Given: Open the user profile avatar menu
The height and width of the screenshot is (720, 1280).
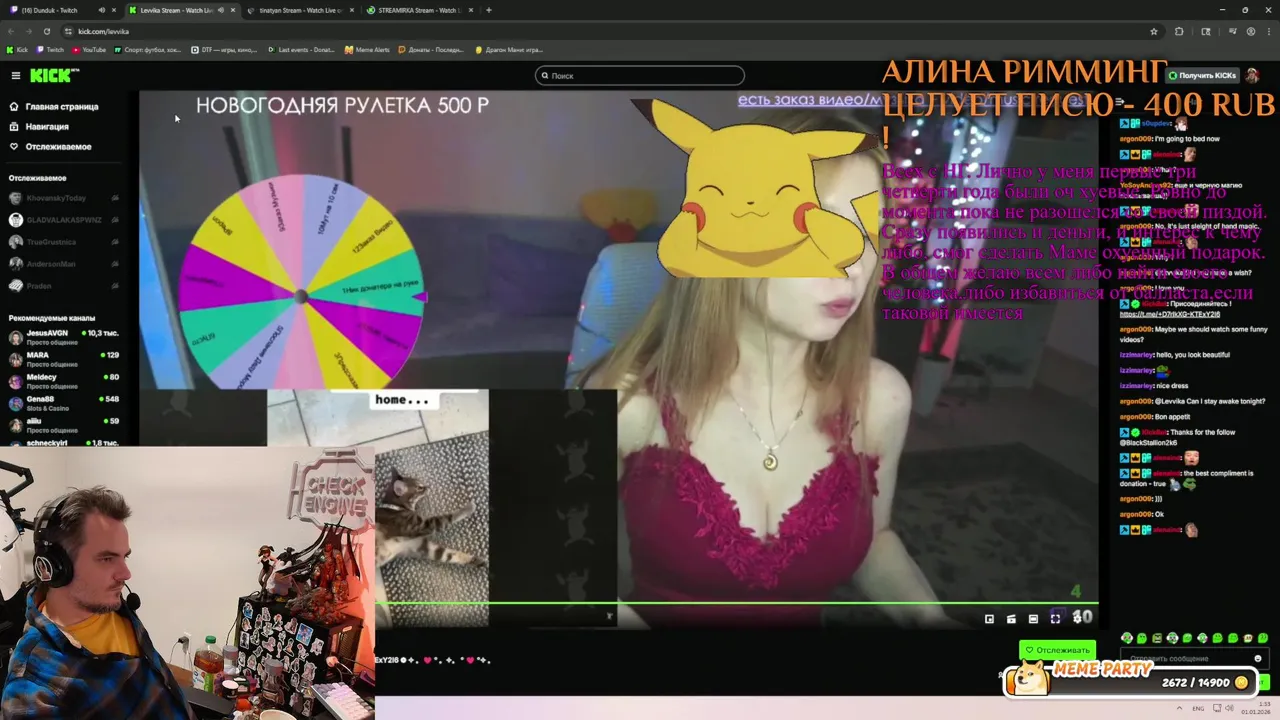Looking at the screenshot, I should click(x=1252, y=75).
